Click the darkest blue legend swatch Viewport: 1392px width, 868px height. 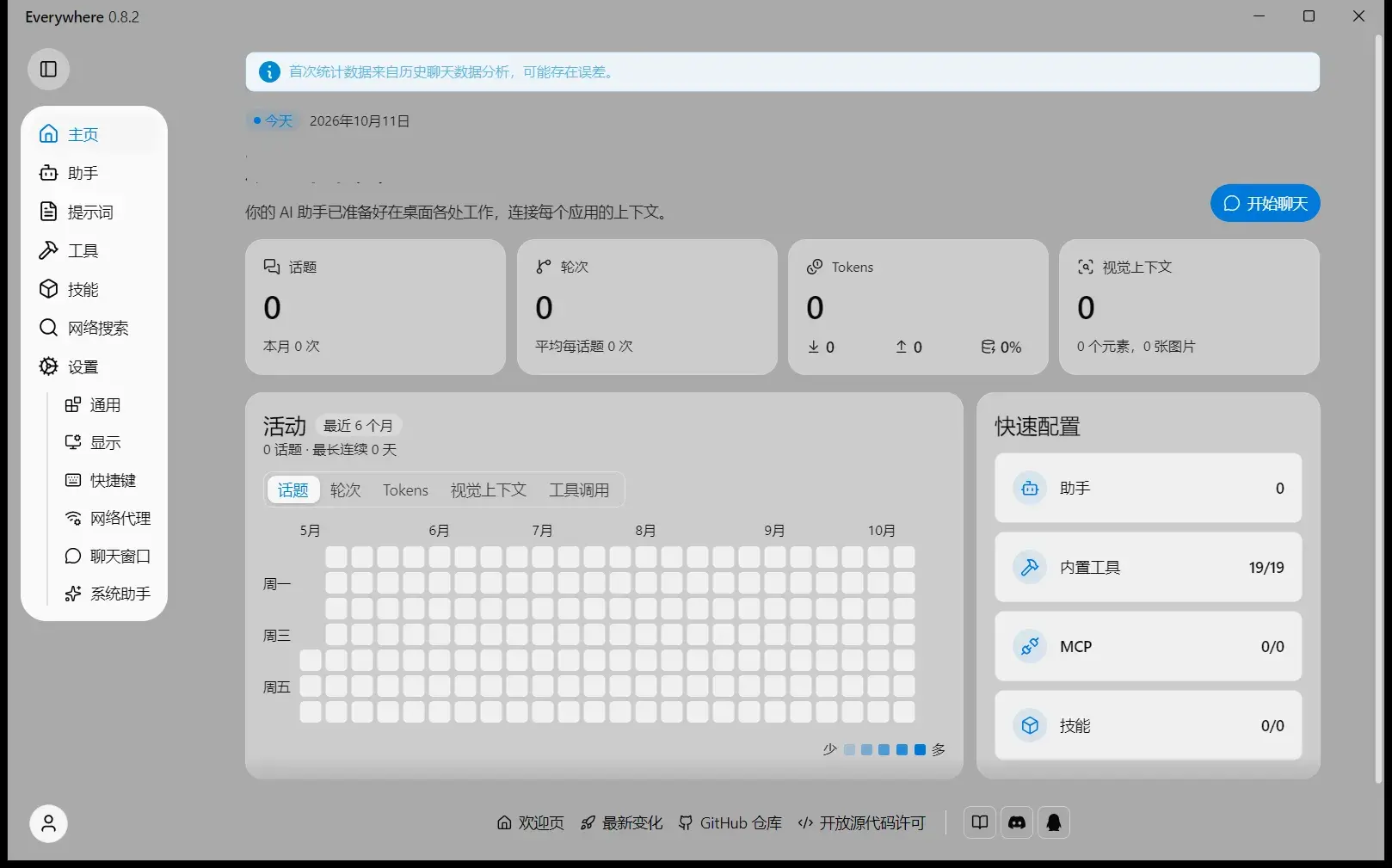tap(920, 749)
